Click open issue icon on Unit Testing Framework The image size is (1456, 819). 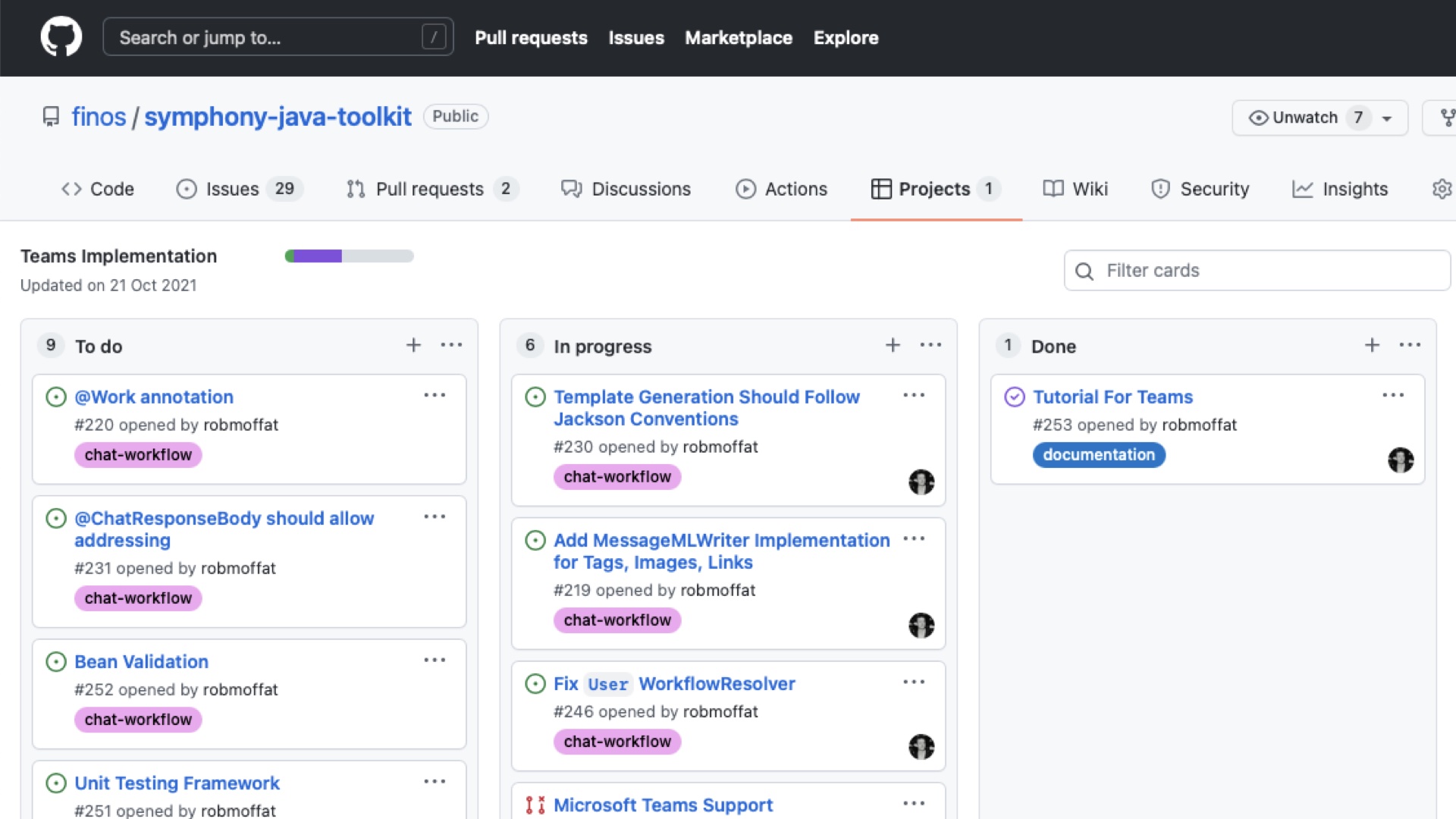[x=56, y=783]
